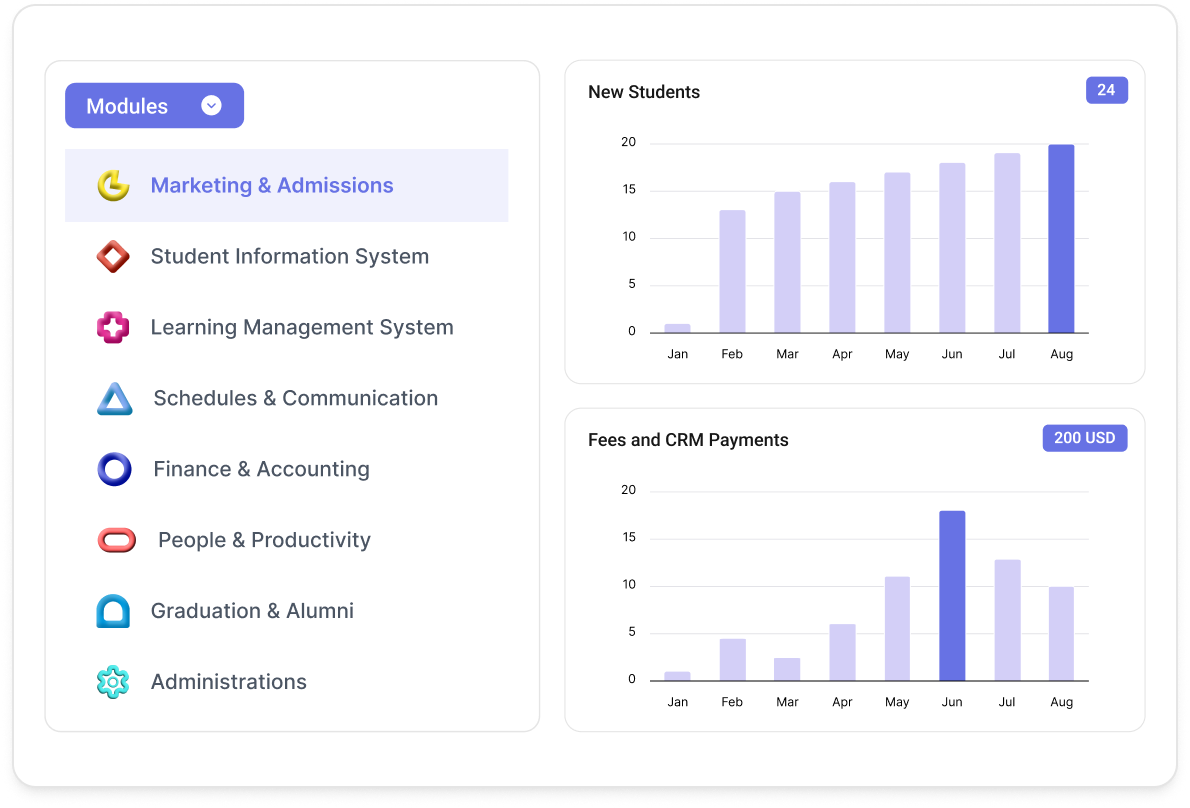Click the pink cross Learning Management System icon
The height and width of the screenshot is (808, 1190).
point(113,327)
